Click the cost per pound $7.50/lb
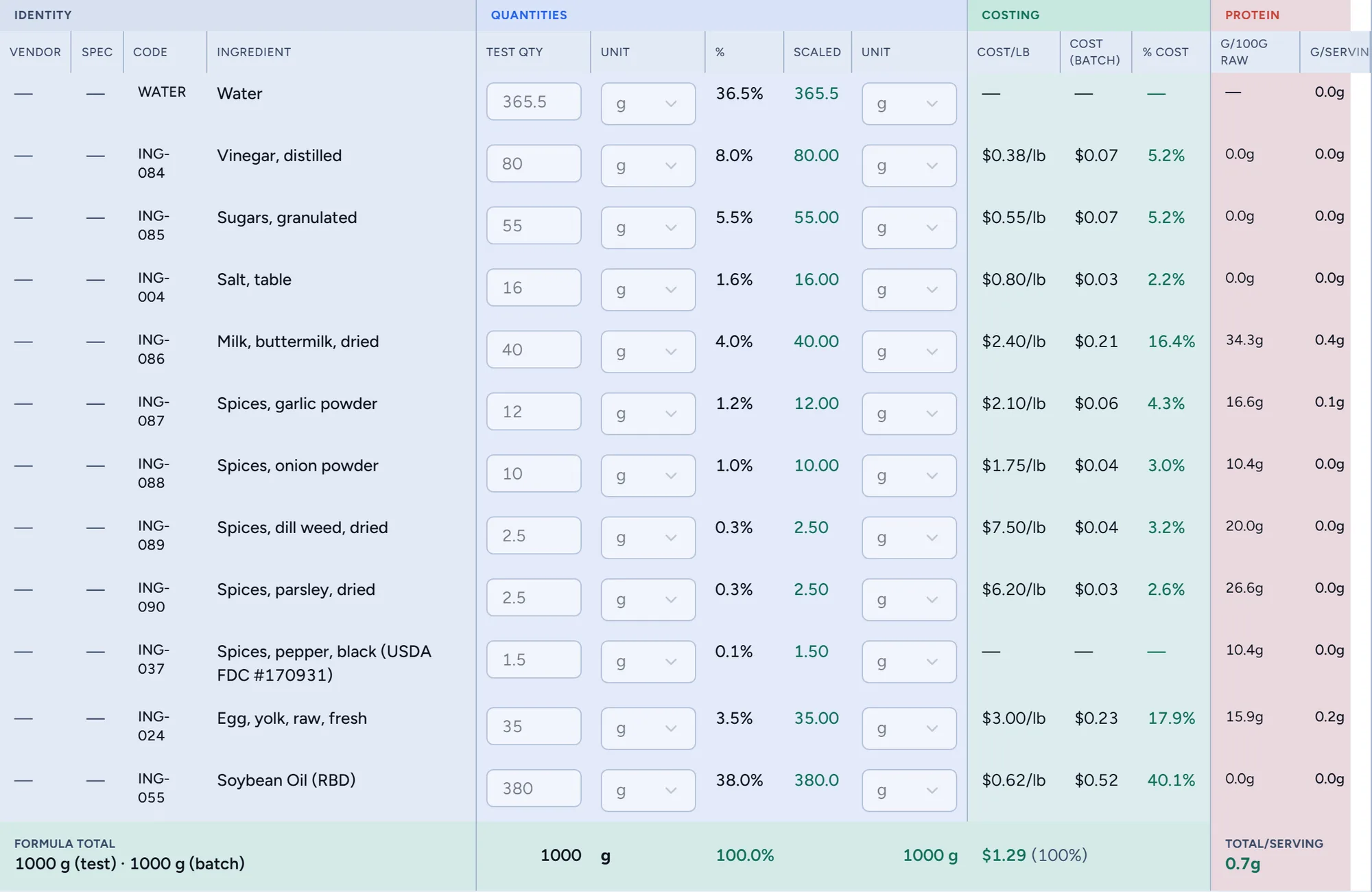 [1014, 528]
